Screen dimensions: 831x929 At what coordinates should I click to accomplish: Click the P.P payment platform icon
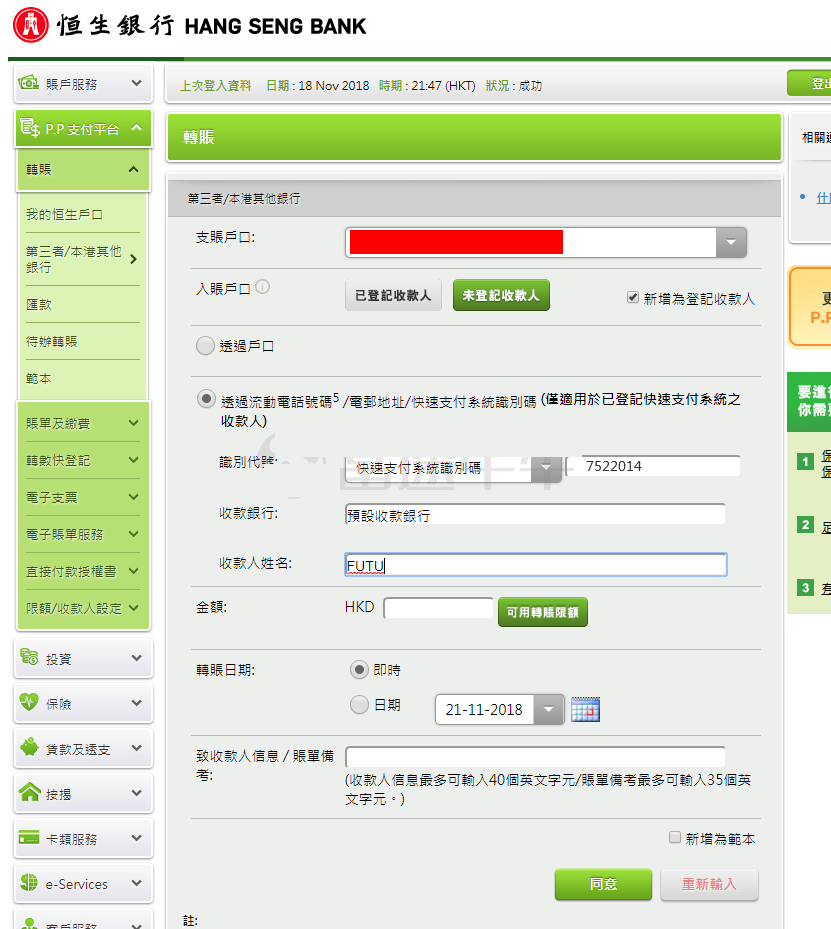pos(30,127)
